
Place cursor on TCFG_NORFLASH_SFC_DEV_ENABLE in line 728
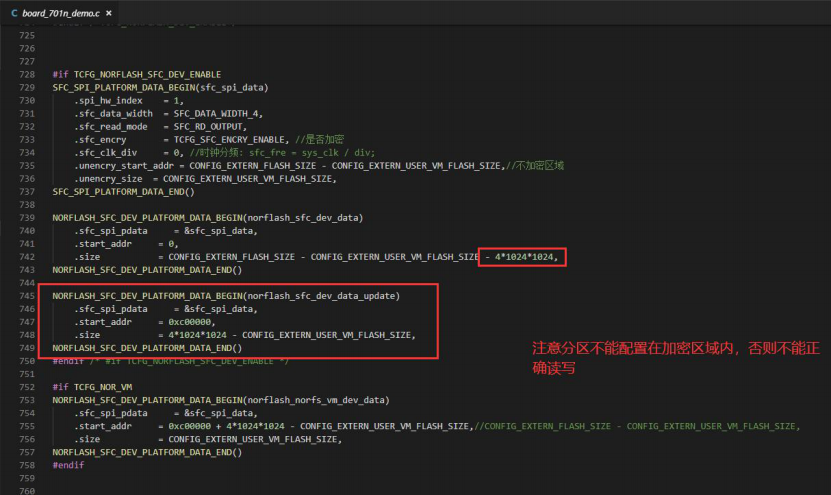(x=147, y=75)
